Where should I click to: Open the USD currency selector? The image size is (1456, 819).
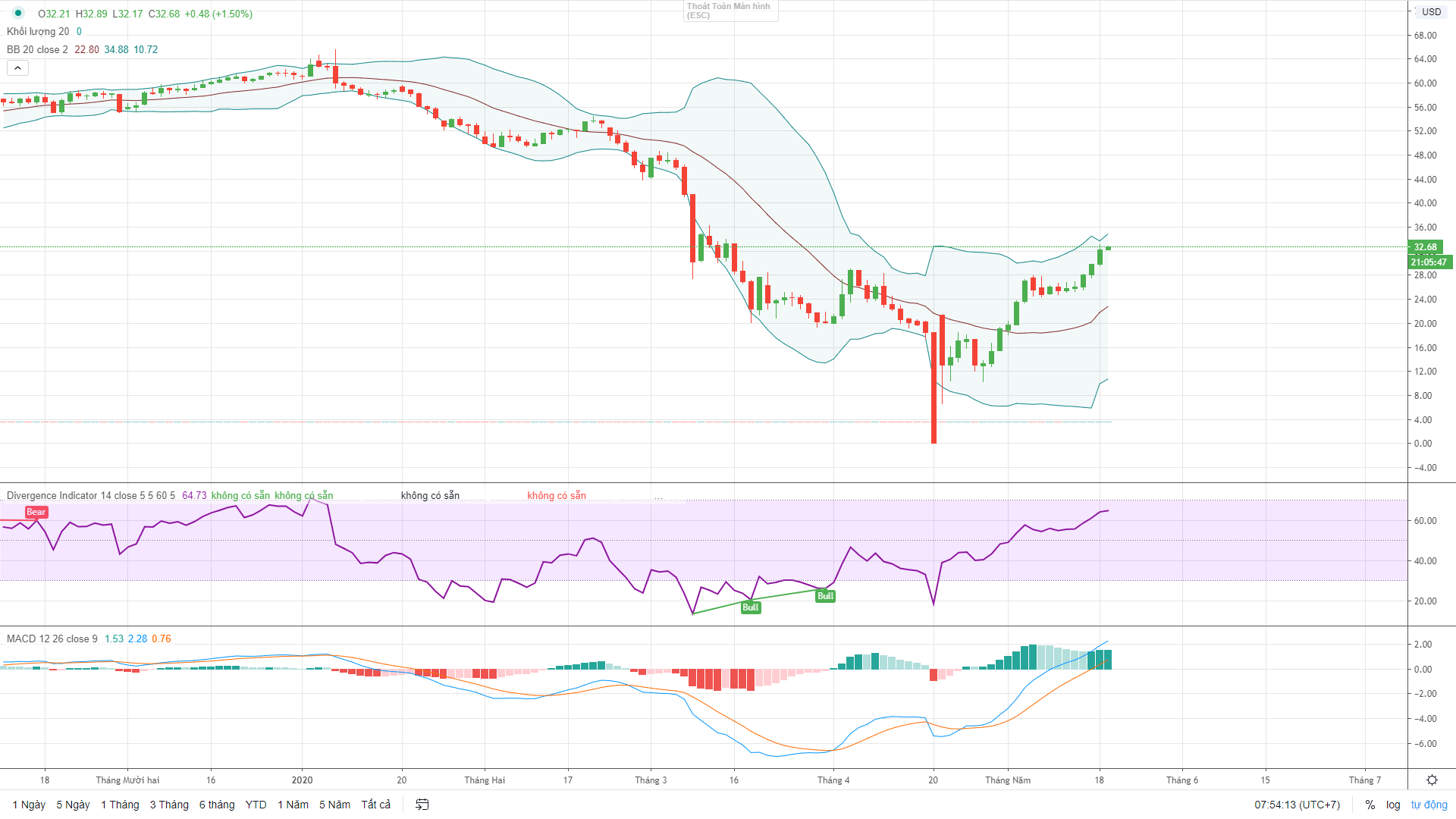pos(1431,11)
